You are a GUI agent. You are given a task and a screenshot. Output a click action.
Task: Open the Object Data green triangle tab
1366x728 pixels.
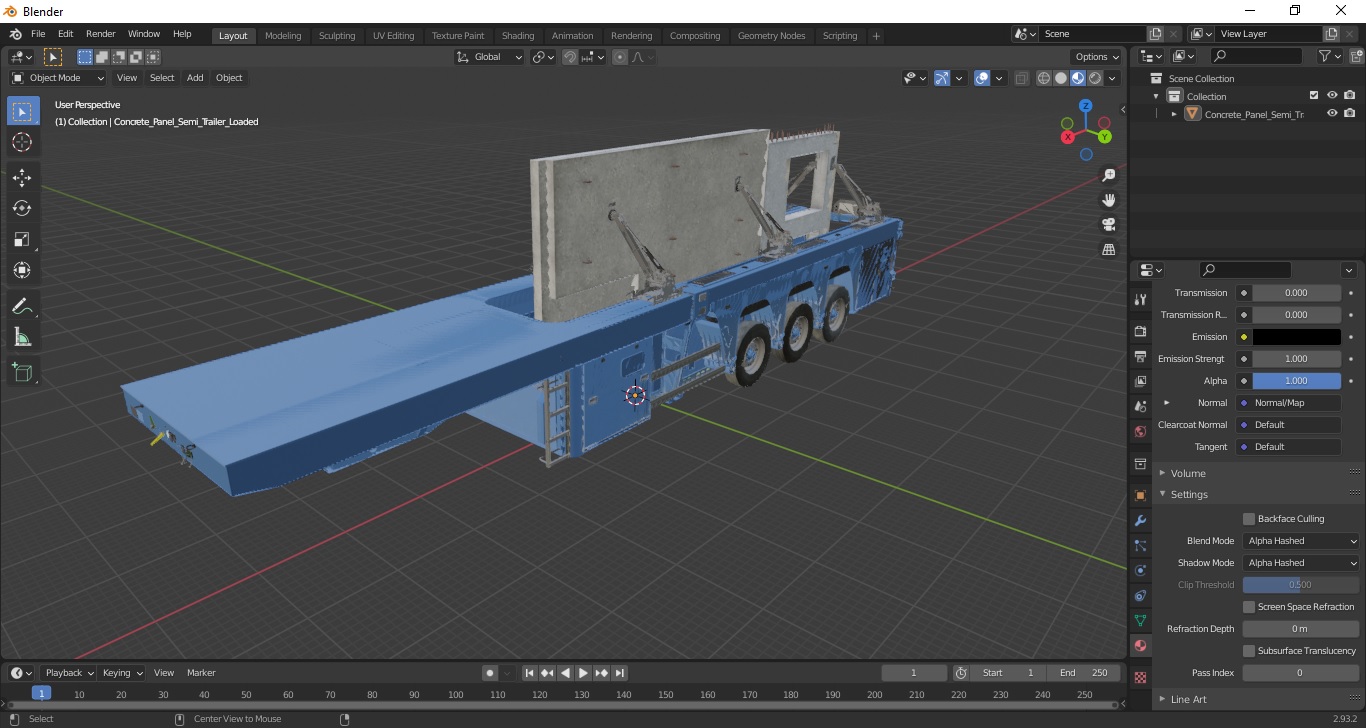[x=1140, y=621]
